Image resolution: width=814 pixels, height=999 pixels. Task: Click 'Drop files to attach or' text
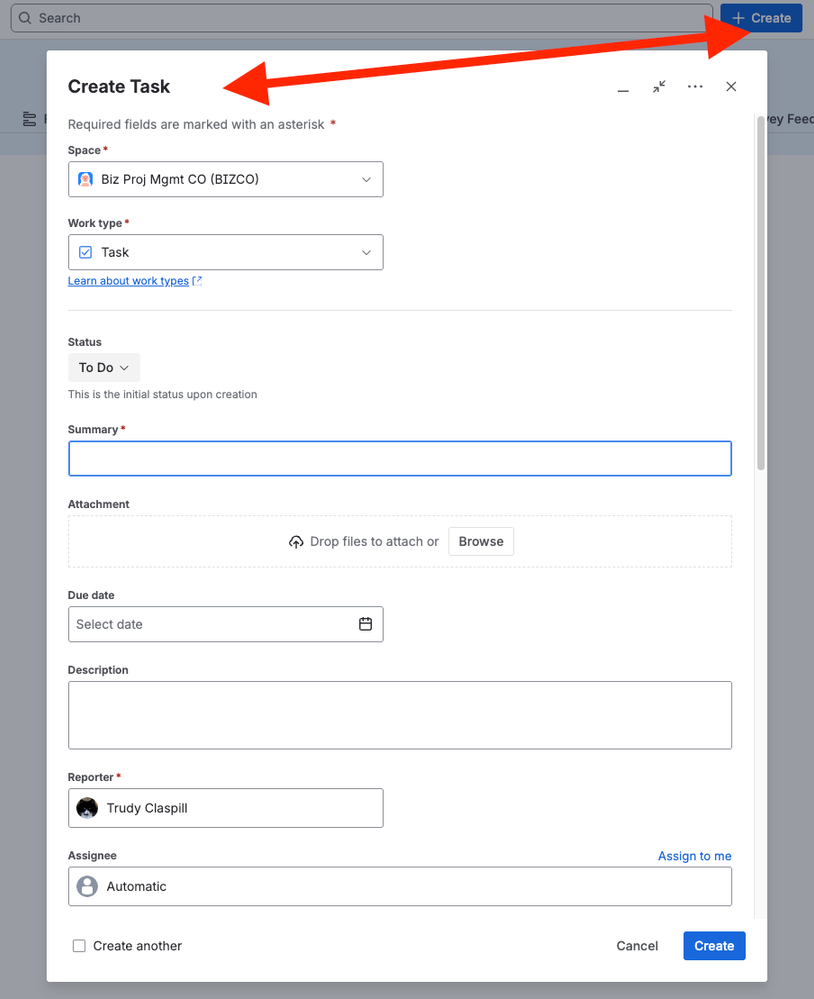click(375, 542)
